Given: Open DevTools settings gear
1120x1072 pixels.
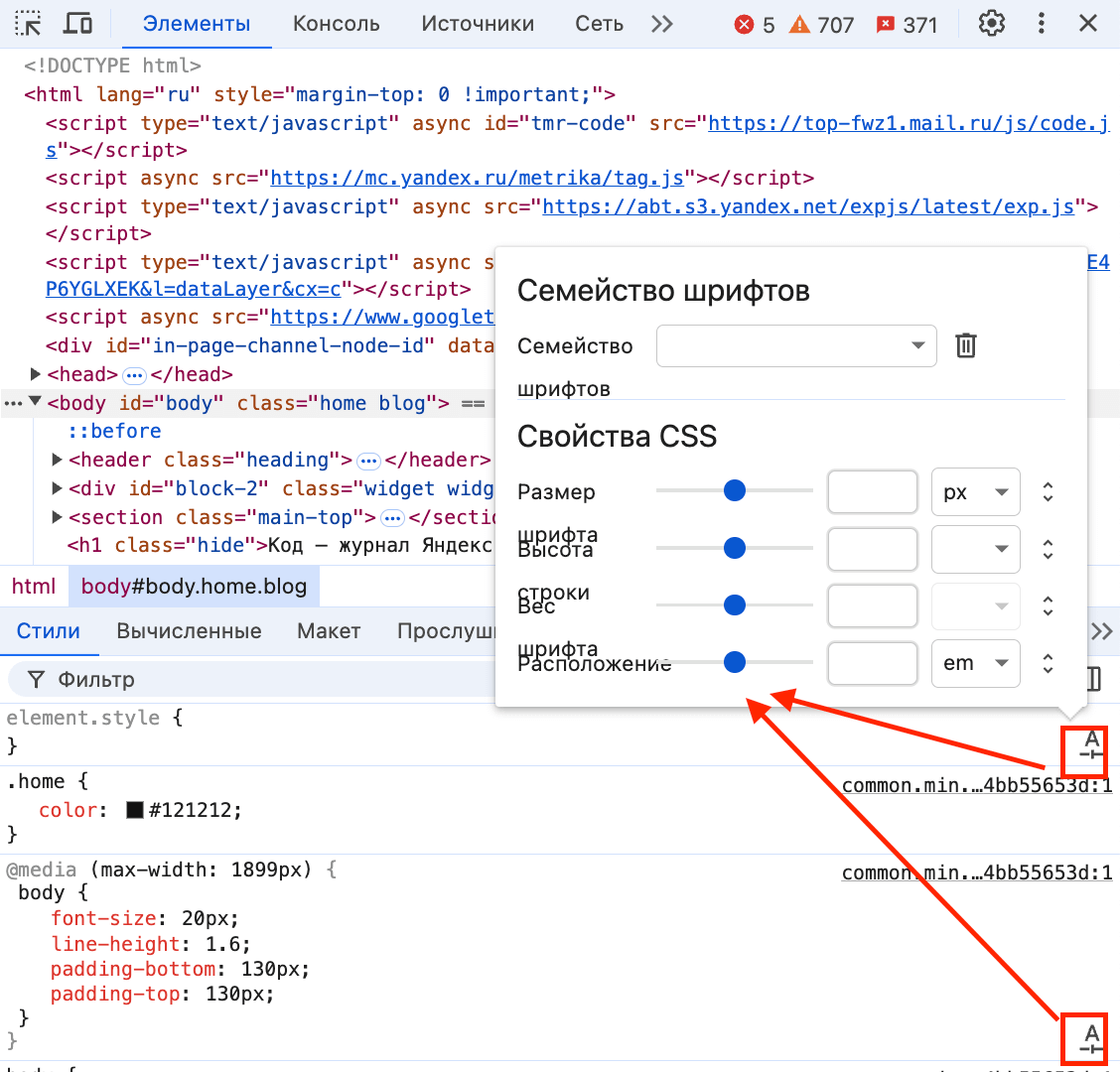Looking at the screenshot, I should [991, 24].
